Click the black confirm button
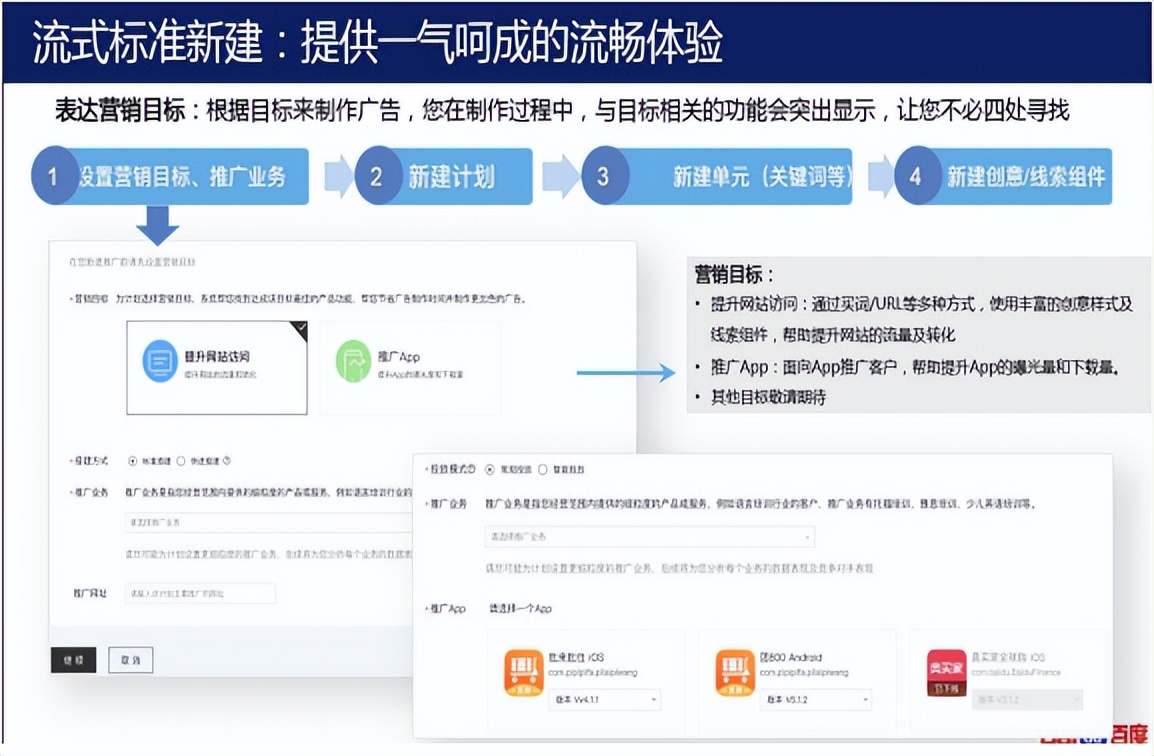 click(74, 660)
